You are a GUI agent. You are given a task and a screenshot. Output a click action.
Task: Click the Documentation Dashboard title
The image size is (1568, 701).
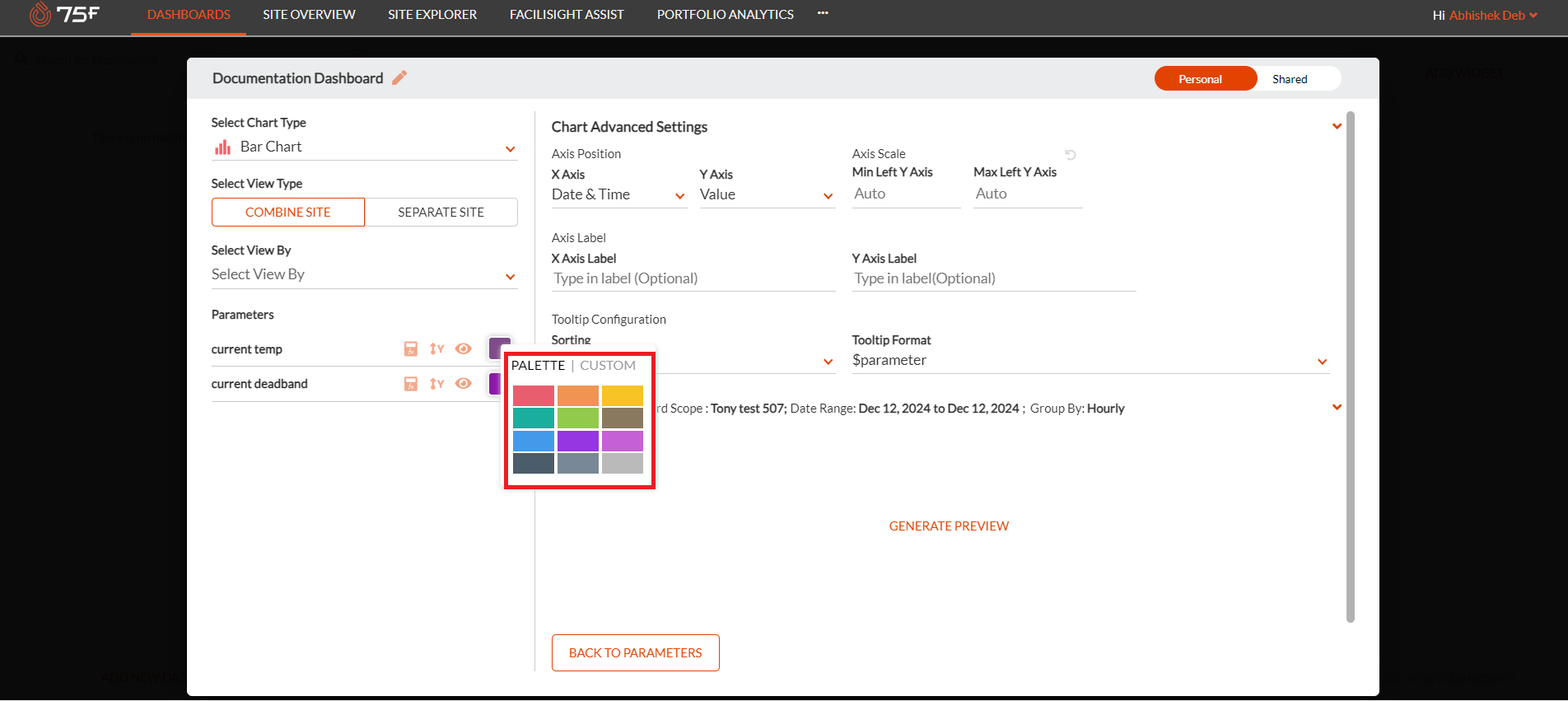click(x=298, y=78)
